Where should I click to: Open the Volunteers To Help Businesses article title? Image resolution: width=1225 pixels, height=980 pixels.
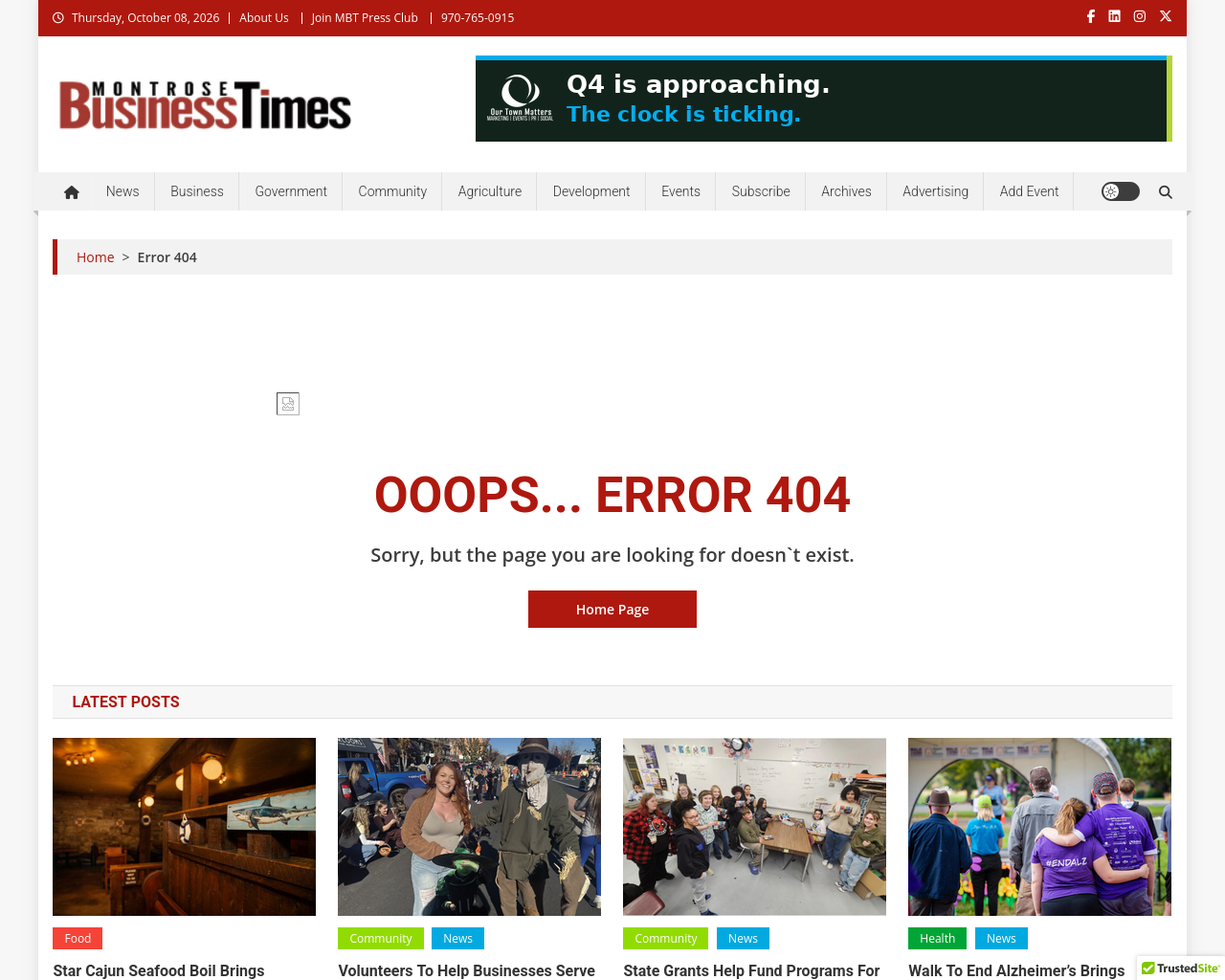coord(467,970)
